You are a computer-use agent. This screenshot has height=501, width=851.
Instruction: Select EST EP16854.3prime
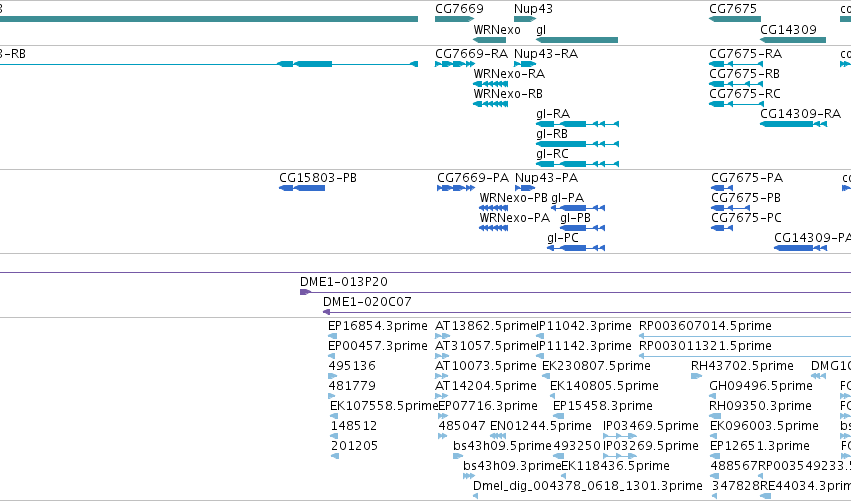(x=378, y=326)
